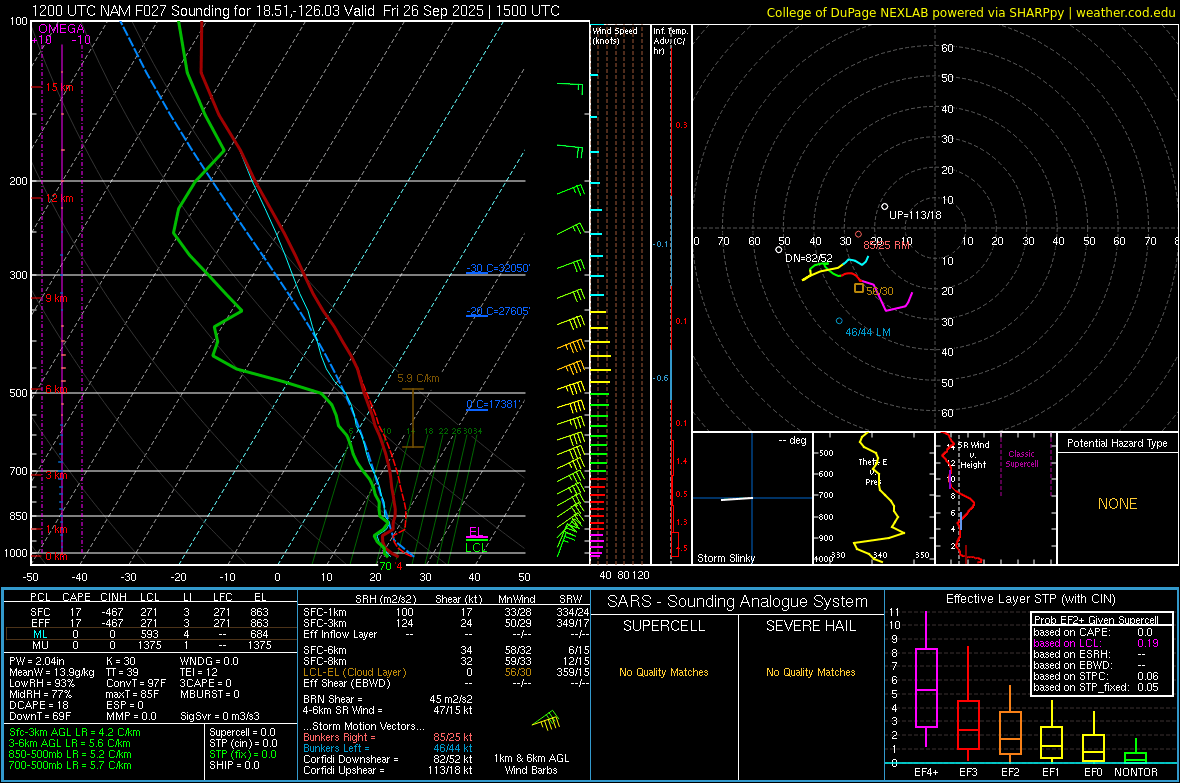
Task: Click the SR Wind v. Height plot label
Action: pos(974,455)
